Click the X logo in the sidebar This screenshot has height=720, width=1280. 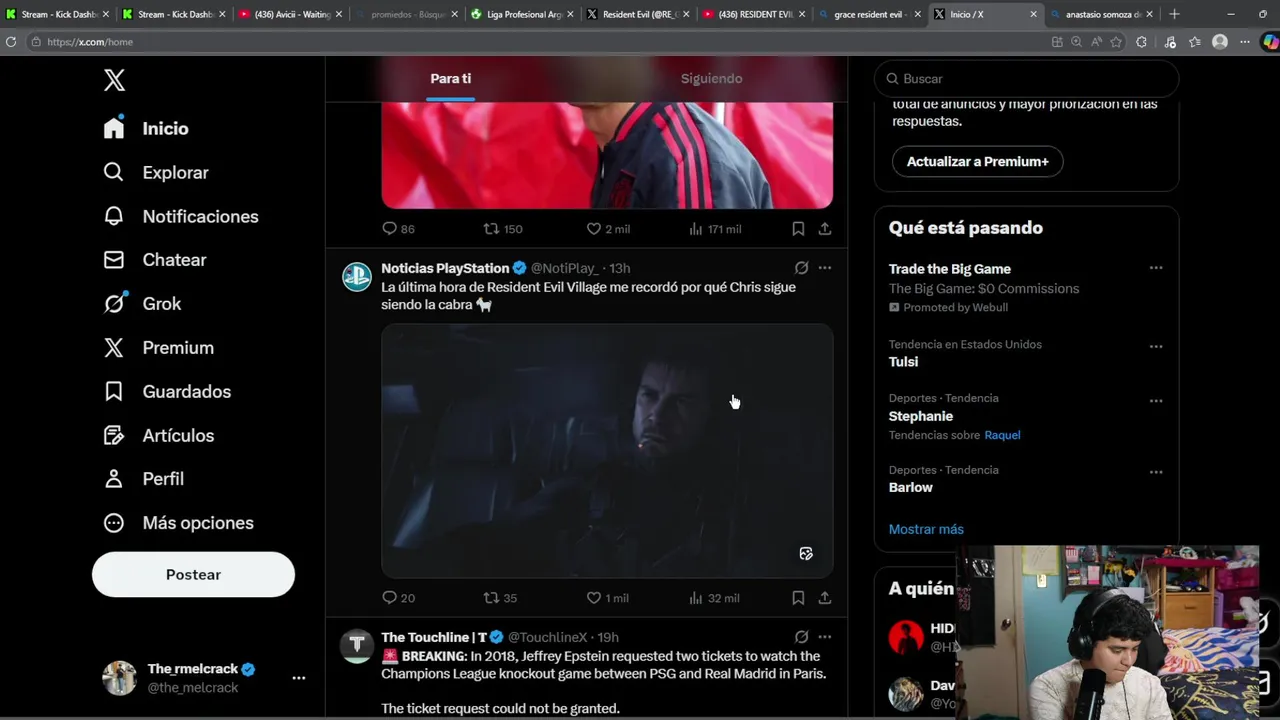click(115, 80)
